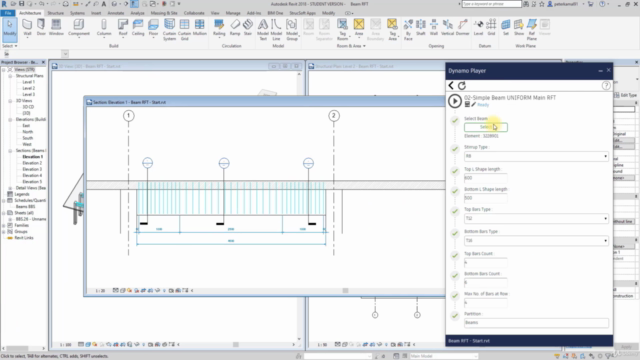The image size is (640, 360).
Task: Click the Top L Shape length field
Action: [x=486, y=178]
